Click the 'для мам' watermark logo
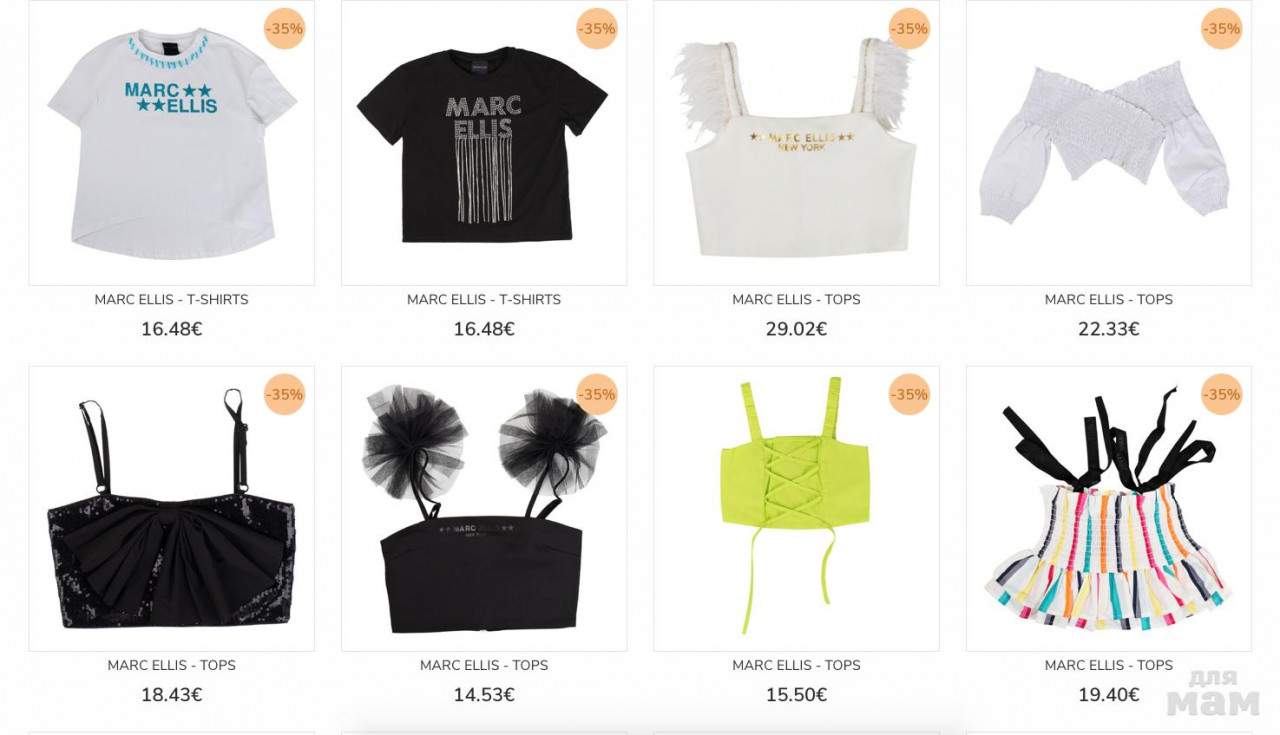This screenshot has height=735, width=1280. click(x=1213, y=692)
